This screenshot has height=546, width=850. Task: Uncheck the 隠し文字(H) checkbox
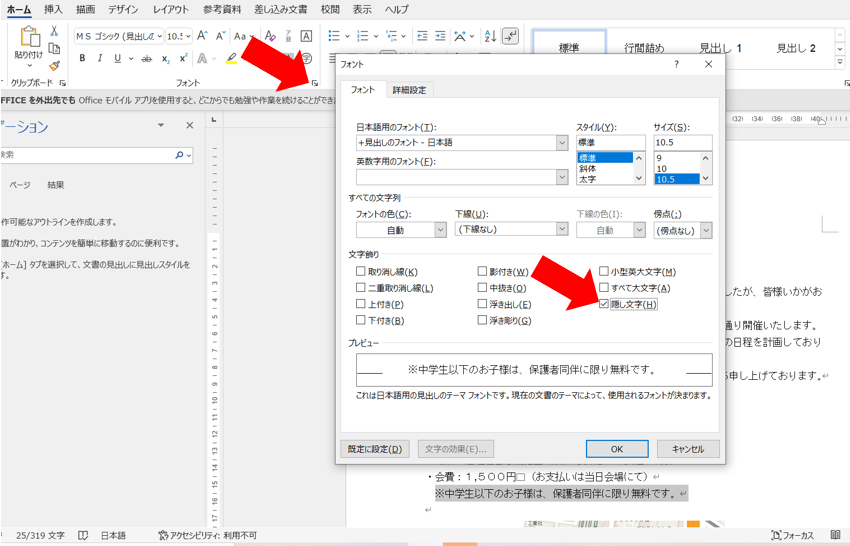click(x=604, y=304)
